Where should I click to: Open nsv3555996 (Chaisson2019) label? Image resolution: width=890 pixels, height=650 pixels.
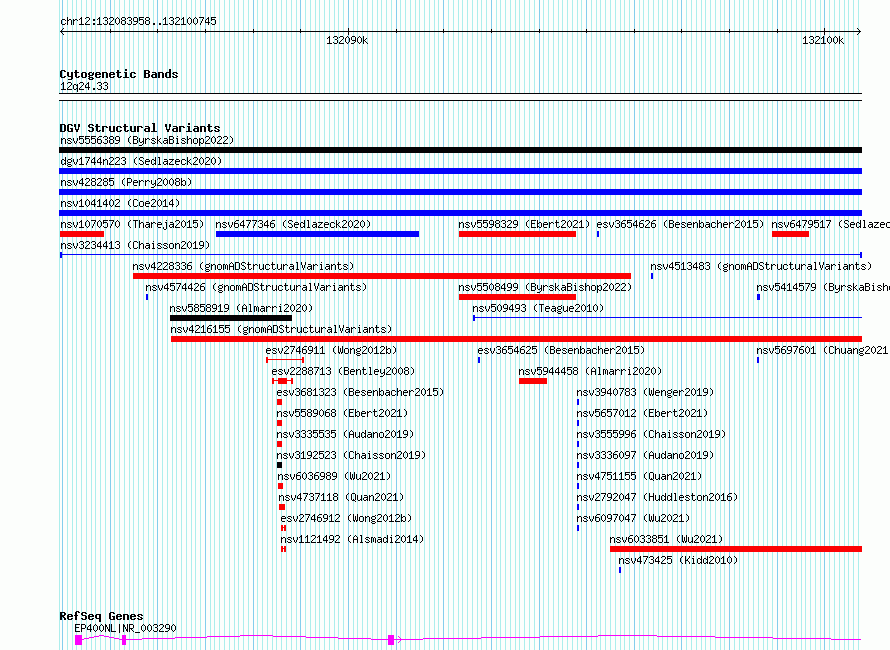click(x=651, y=434)
